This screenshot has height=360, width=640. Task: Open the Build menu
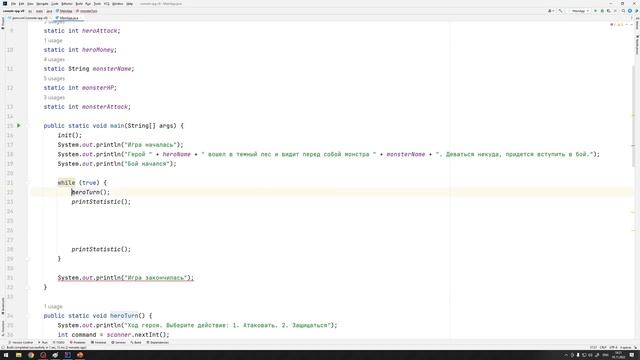coord(79,4)
